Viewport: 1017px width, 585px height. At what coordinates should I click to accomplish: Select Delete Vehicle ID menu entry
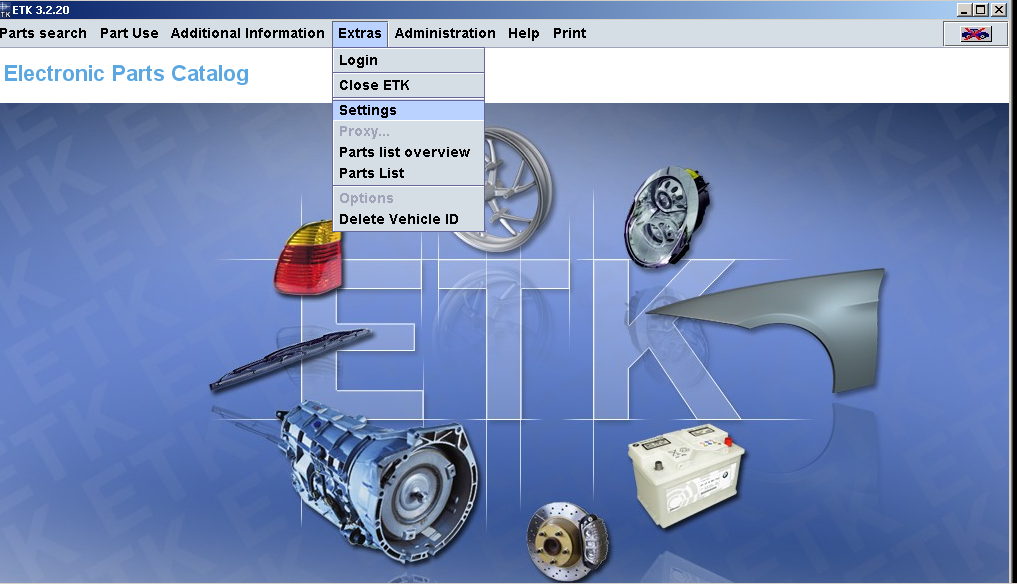click(x=398, y=219)
